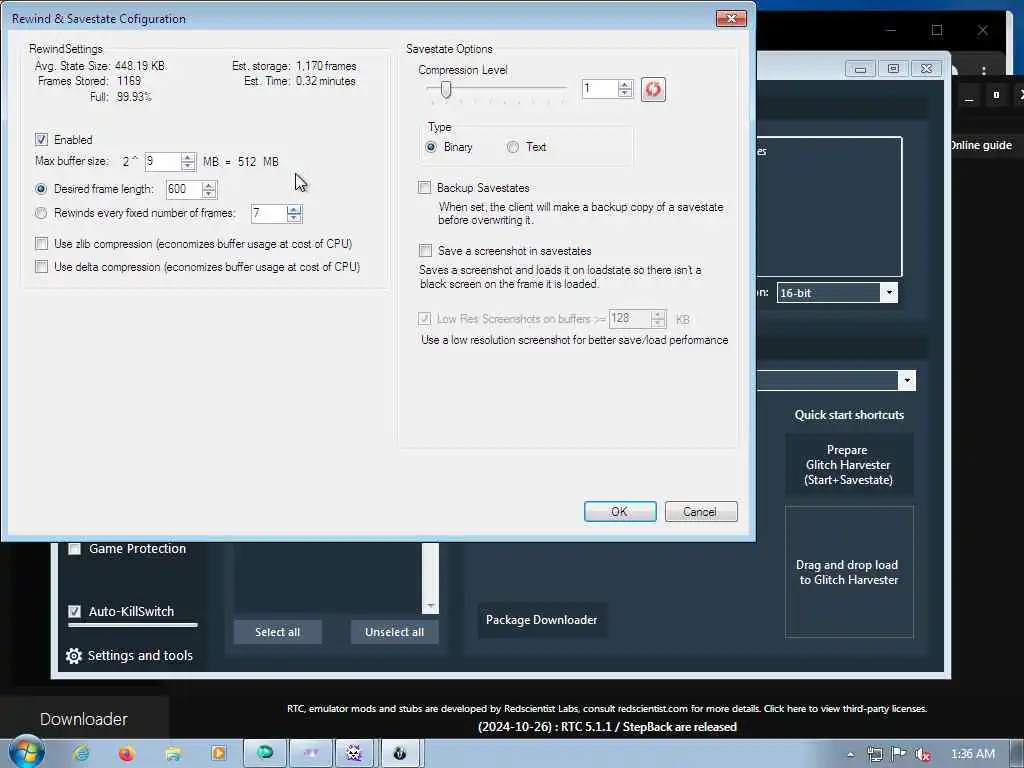Click the Auto-KillSwitch progress bar
Screen dimensions: 1024x768
pos(133,625)
